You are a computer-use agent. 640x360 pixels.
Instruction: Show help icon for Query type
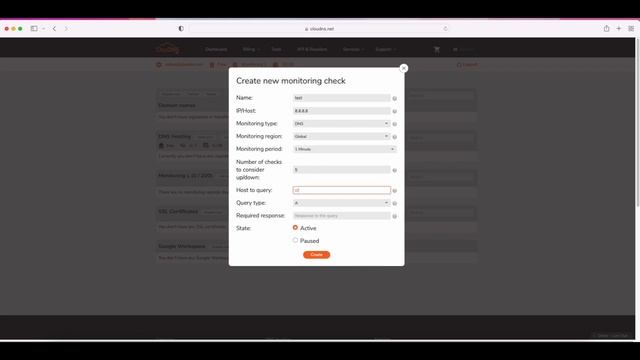tap(395, 203)
